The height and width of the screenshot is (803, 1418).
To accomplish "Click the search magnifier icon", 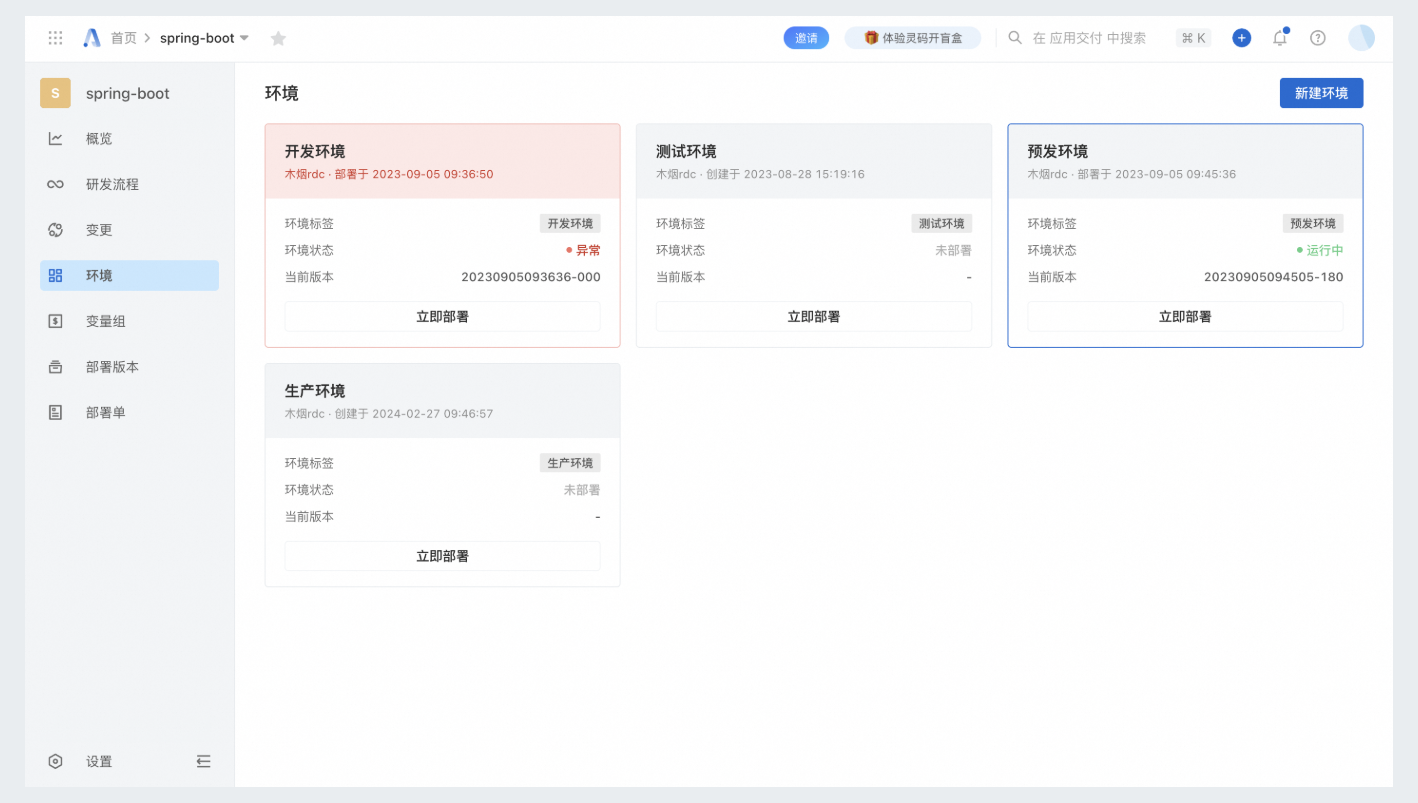I will click(1015, 38).
